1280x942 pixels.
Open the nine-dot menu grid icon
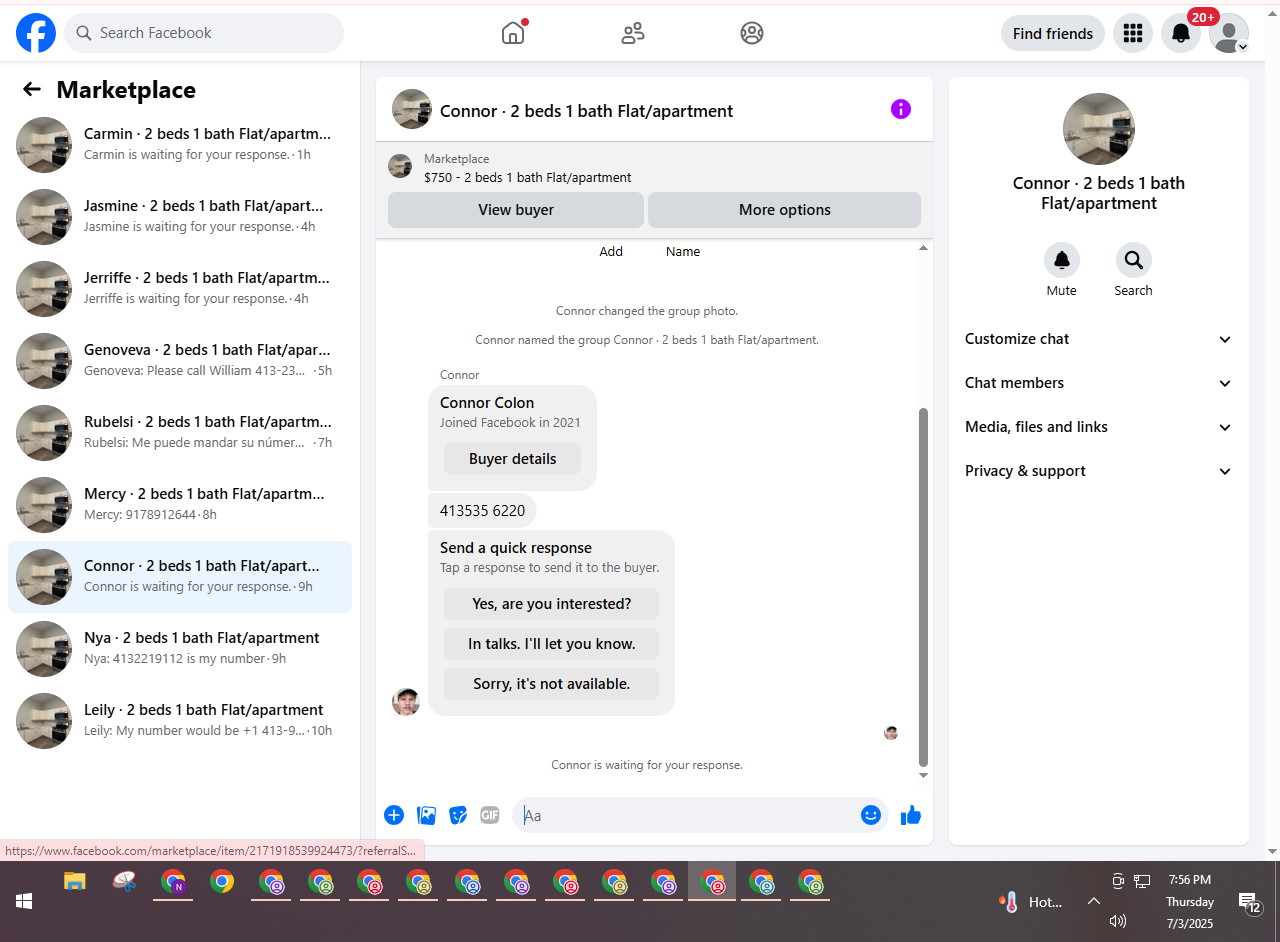(1133, 33)
